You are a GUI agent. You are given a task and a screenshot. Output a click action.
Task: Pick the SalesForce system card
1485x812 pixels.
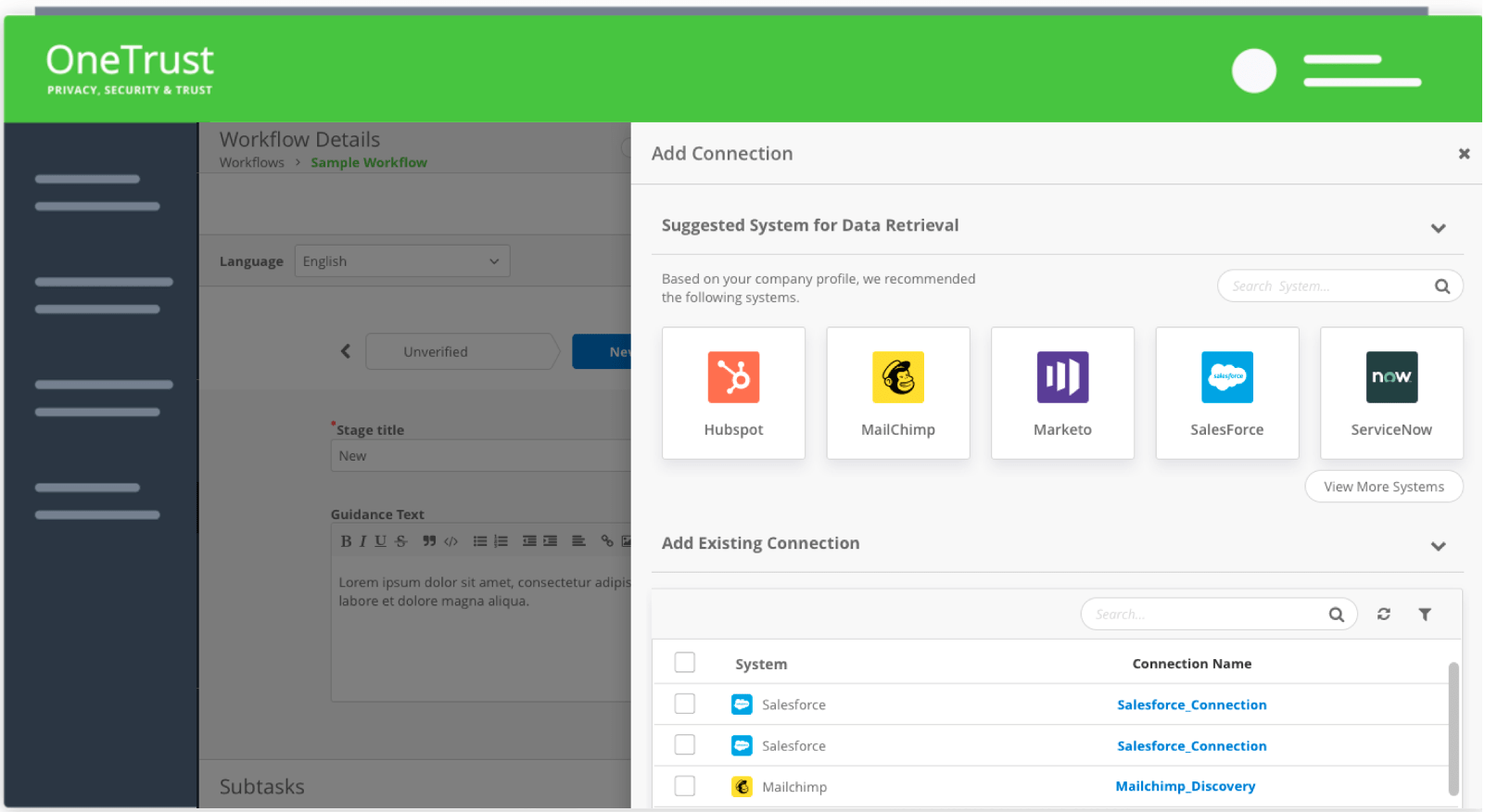(x=1227, y=393)
